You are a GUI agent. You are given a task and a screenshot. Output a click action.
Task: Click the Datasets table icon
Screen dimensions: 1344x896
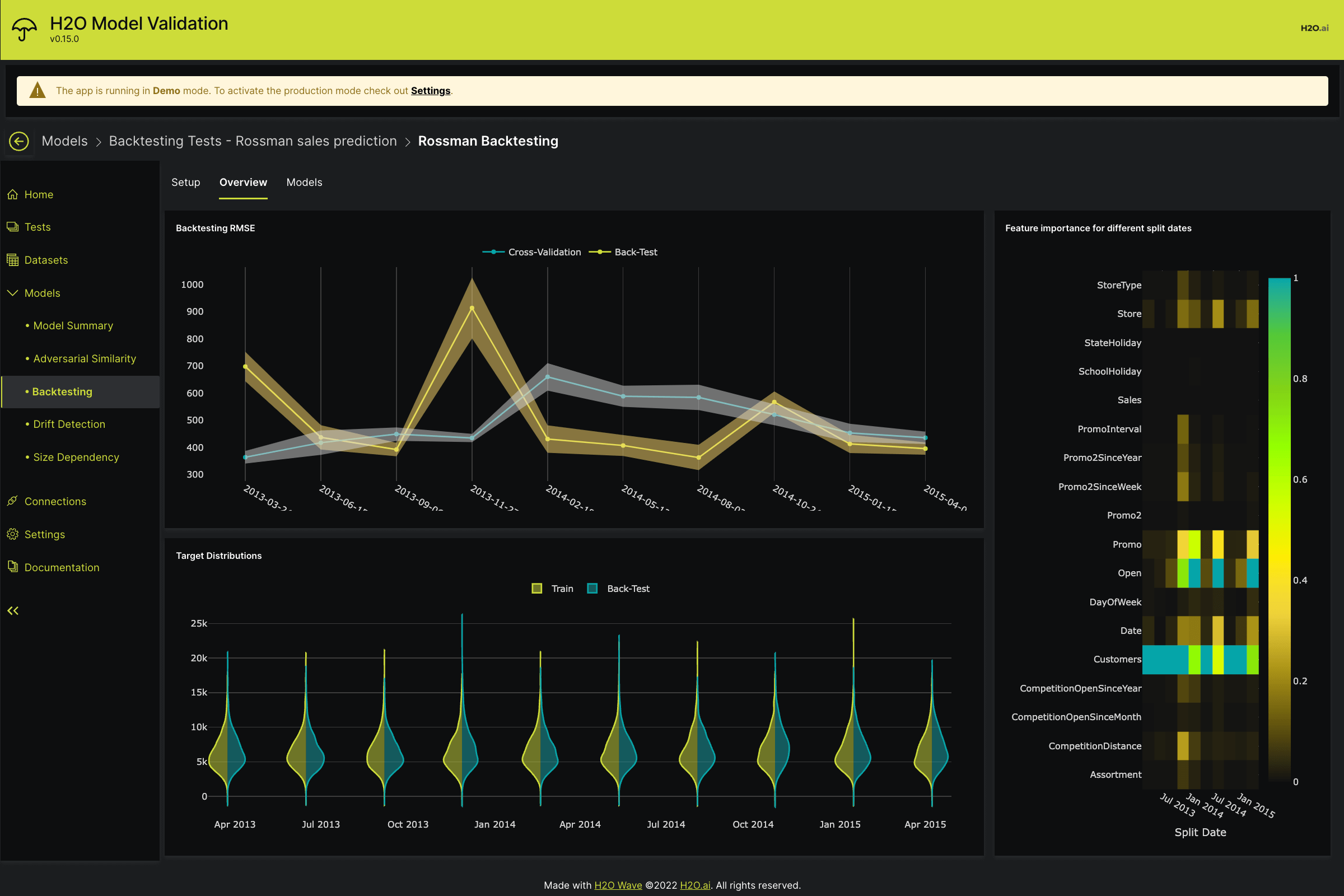pyautogui.click(x=12, y=260)
